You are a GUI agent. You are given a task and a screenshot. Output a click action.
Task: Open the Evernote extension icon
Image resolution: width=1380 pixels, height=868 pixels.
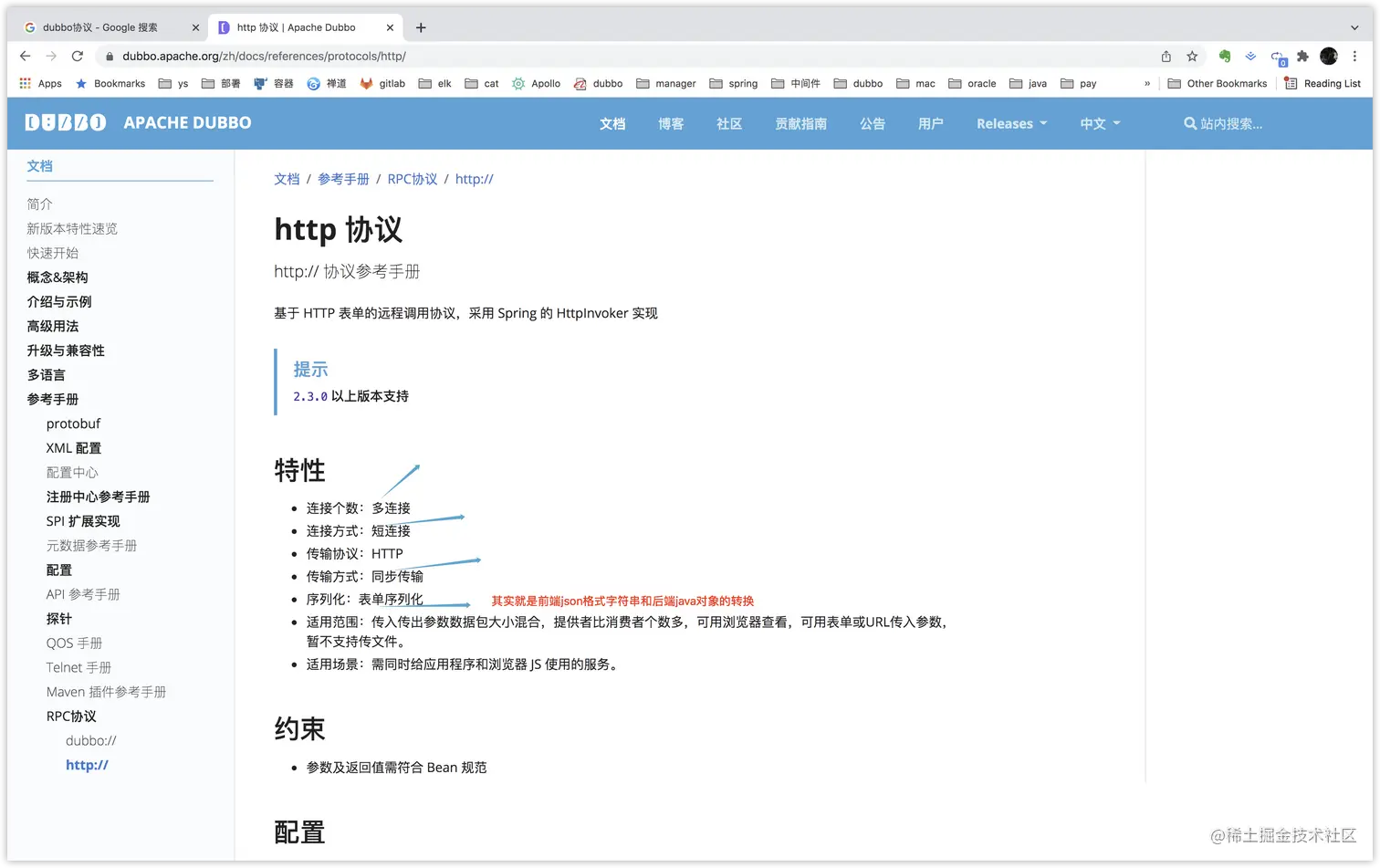(x=1225, y=56)
